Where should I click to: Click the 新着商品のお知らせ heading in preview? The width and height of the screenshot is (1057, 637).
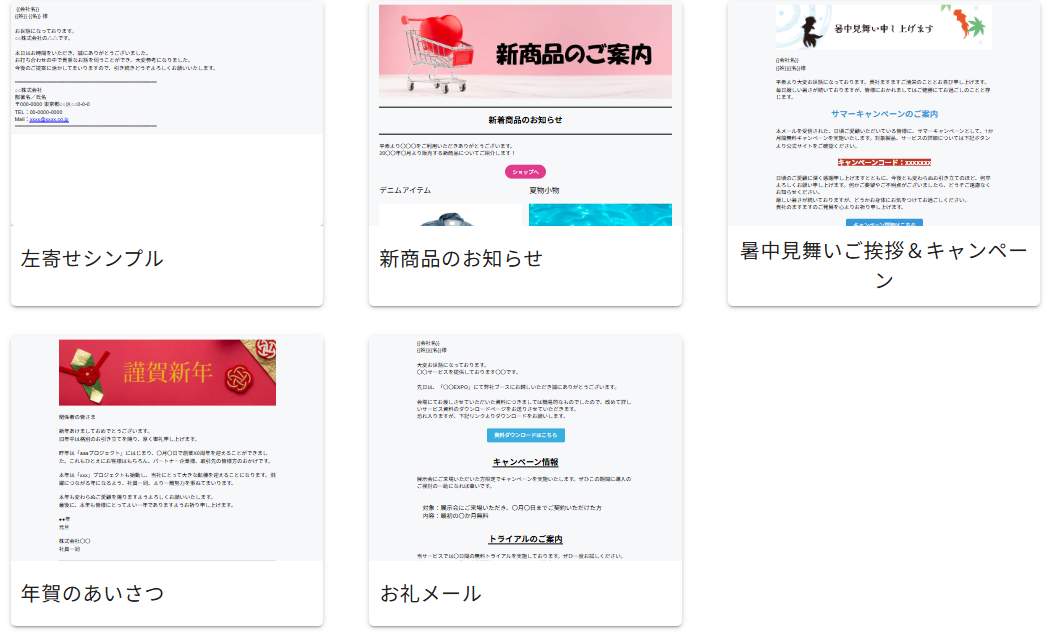pos(525,120)
